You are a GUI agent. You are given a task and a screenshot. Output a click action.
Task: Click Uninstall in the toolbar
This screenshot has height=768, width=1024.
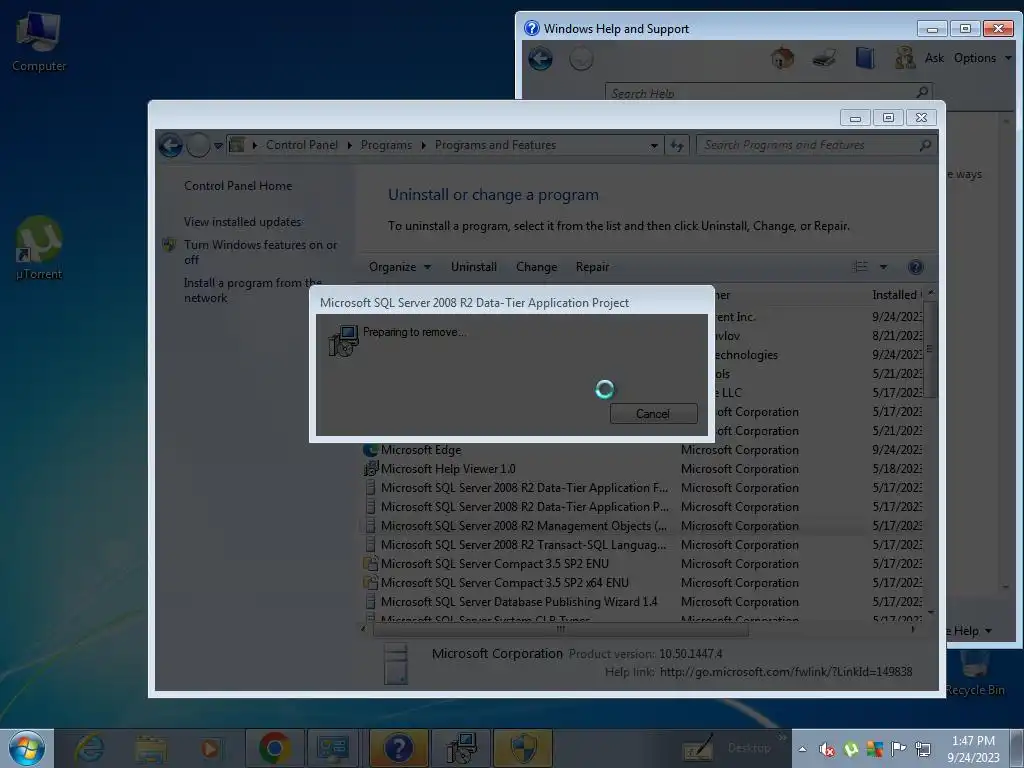[473, 266]
